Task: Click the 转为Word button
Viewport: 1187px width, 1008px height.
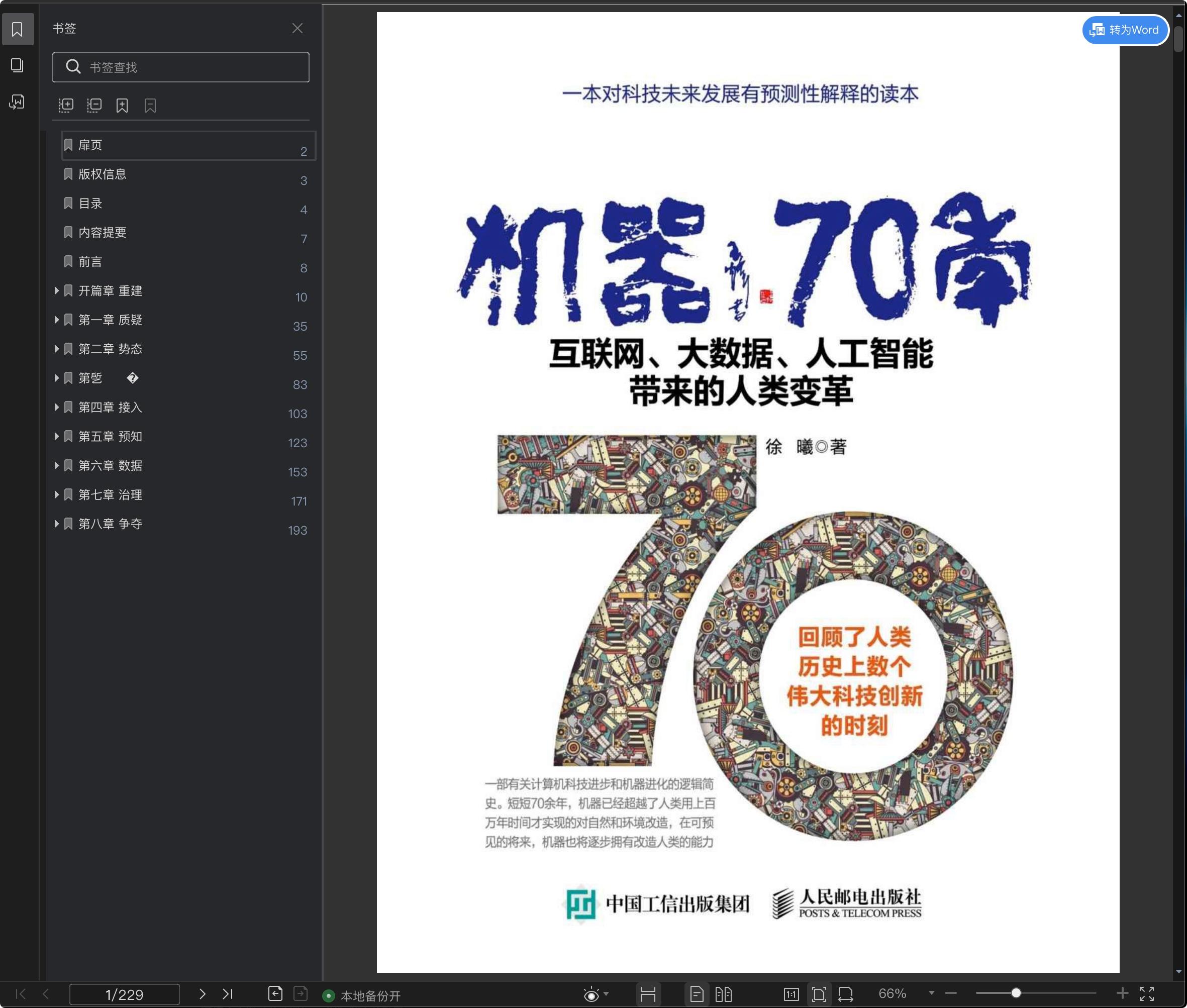Action: pos(1125,30)
